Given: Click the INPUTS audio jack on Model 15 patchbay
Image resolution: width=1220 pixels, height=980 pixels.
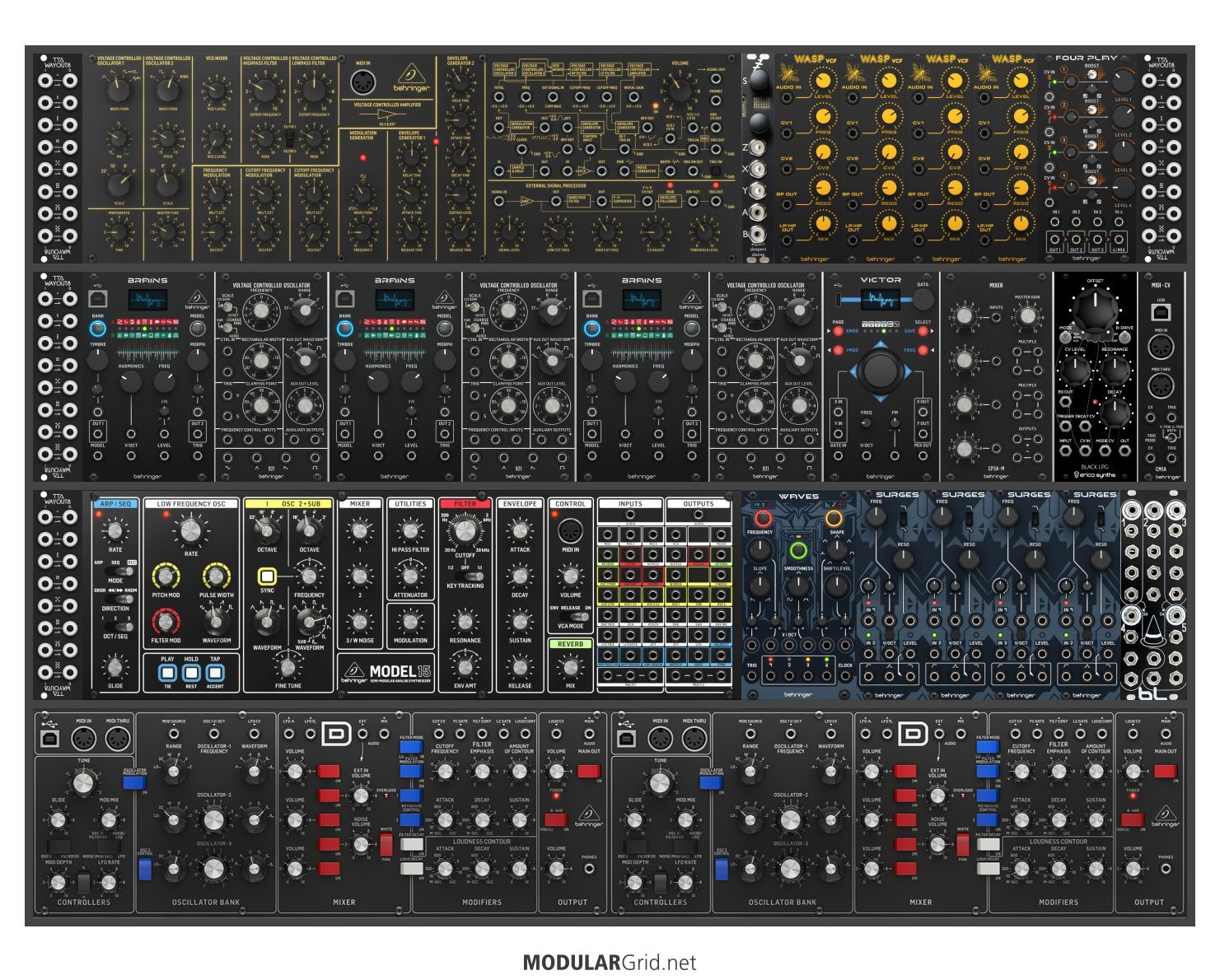Looking at the screenshot, I should pos(630,516).
